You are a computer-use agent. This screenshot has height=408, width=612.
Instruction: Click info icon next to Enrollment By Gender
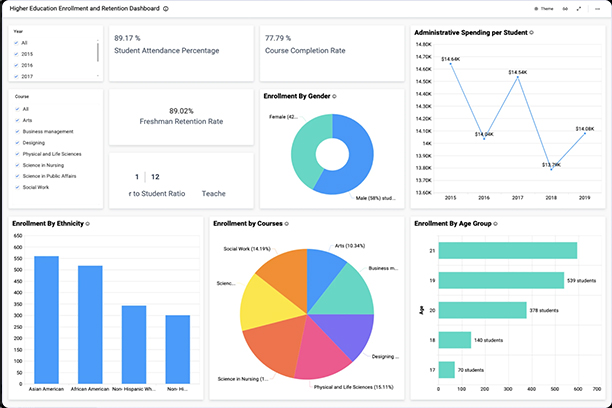[x=334, y=97]
